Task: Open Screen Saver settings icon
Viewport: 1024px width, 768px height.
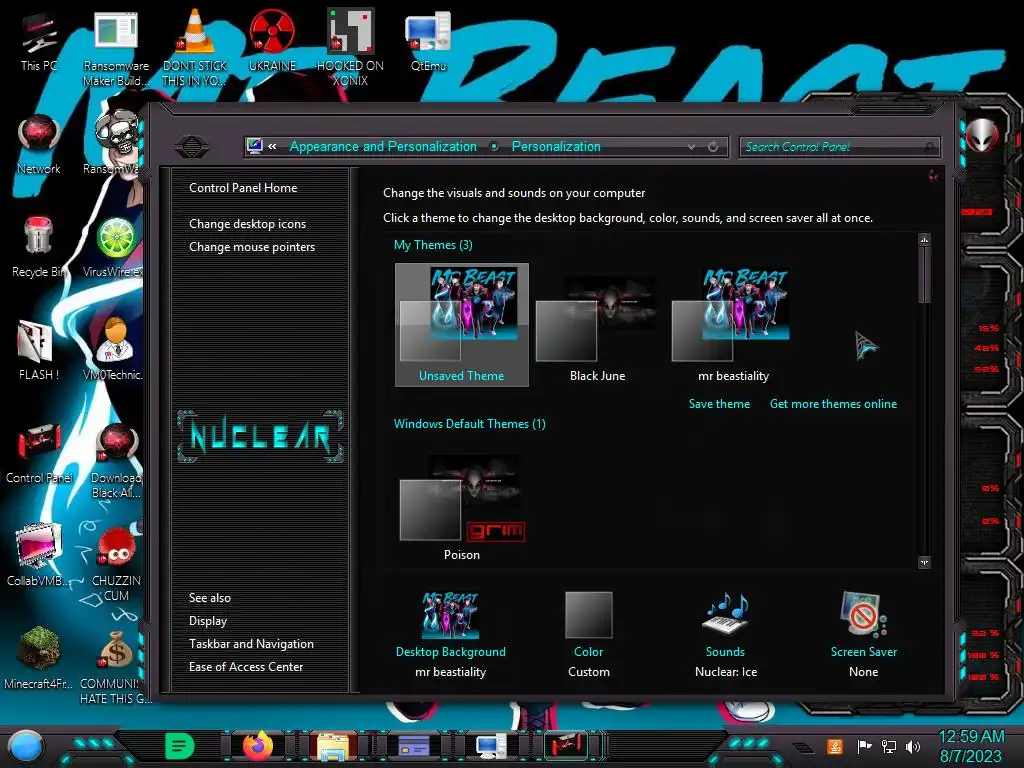Action: point(863,614)
